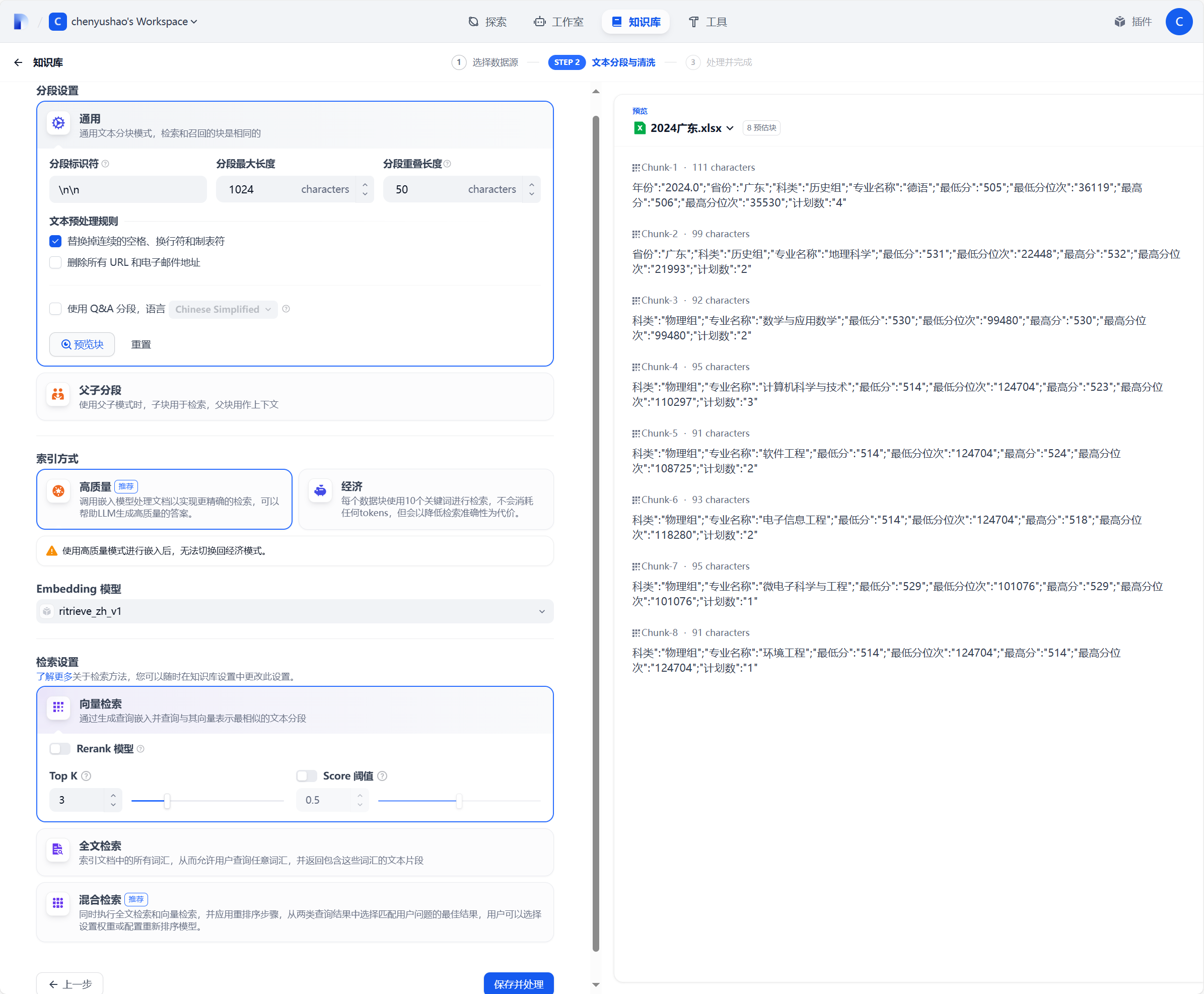Click the step 1 circle indicator
The width and height of the screenshot is (1204, 994).
click(x=459, y=62)
